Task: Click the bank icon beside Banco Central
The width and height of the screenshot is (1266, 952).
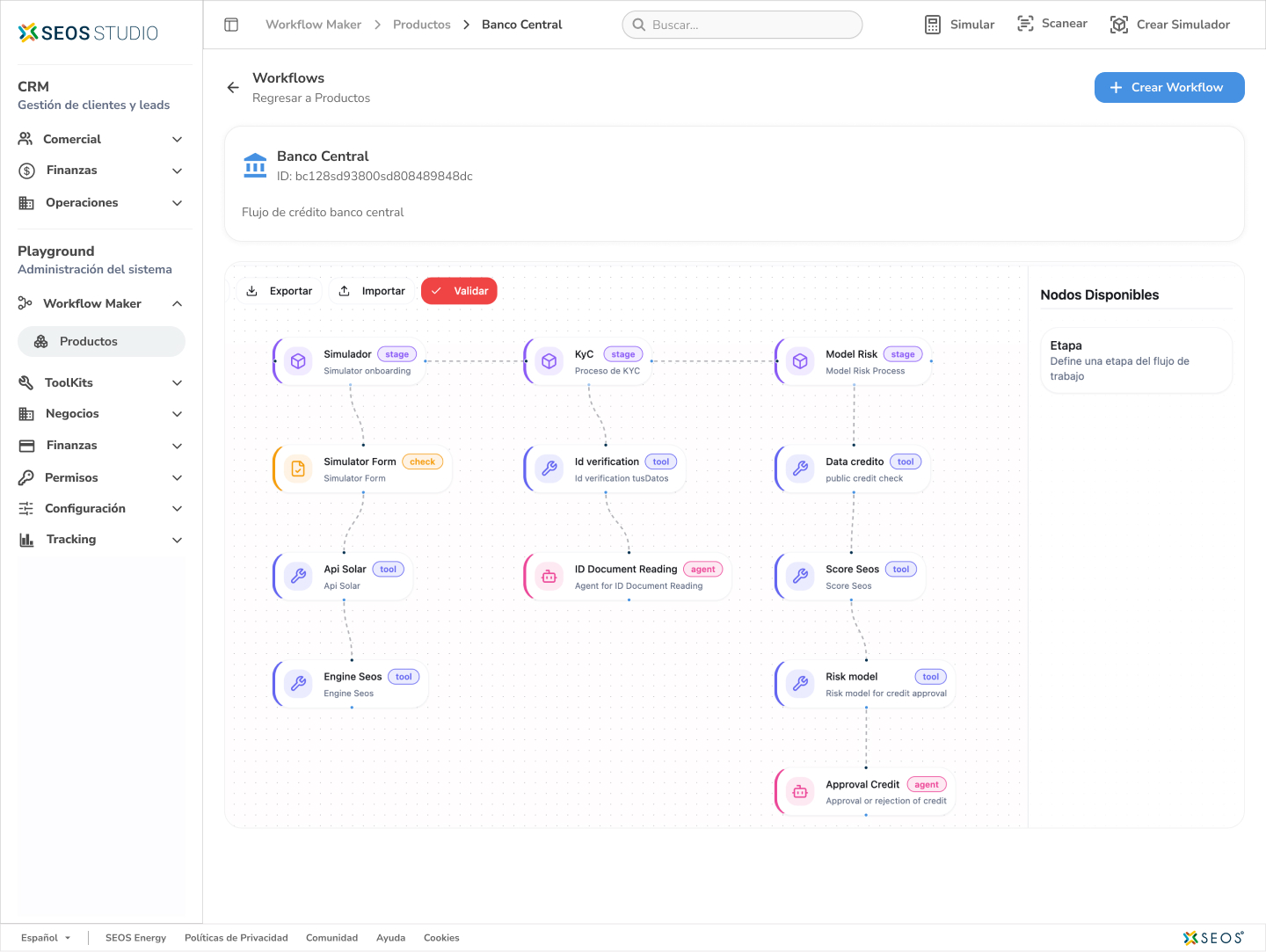Action: pos(255,165)
